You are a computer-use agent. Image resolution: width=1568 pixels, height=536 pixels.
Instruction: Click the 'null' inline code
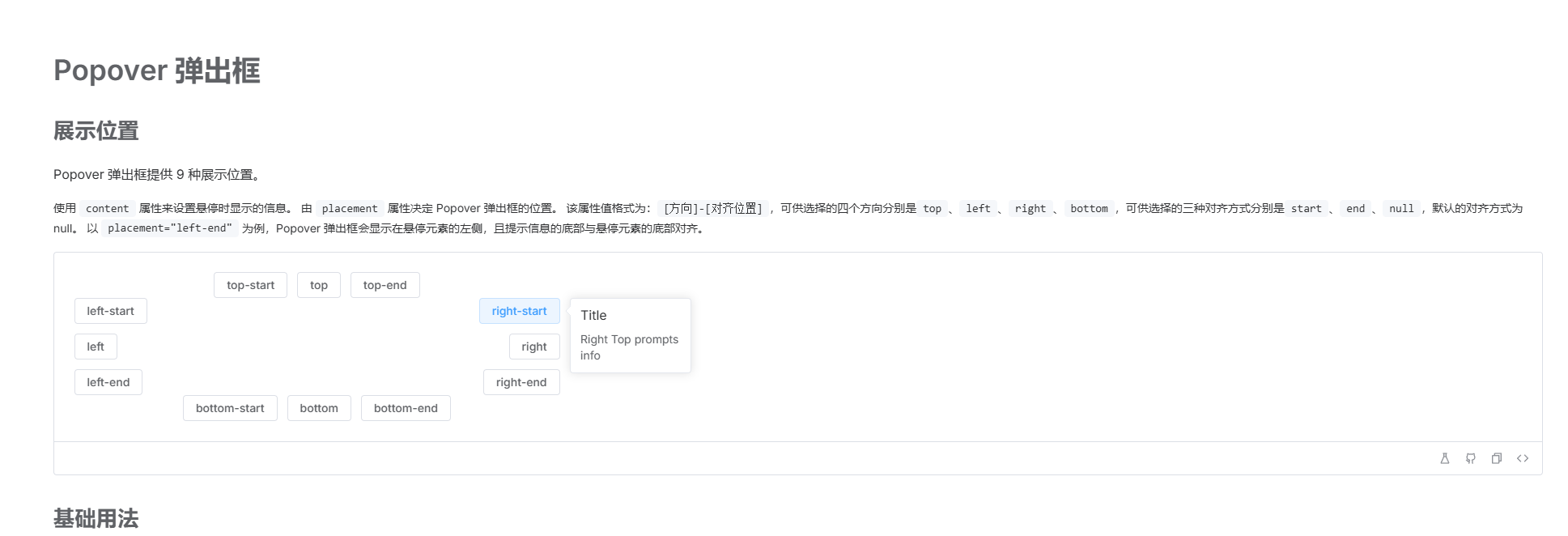pyautogui.click(x=1401, y=208)
